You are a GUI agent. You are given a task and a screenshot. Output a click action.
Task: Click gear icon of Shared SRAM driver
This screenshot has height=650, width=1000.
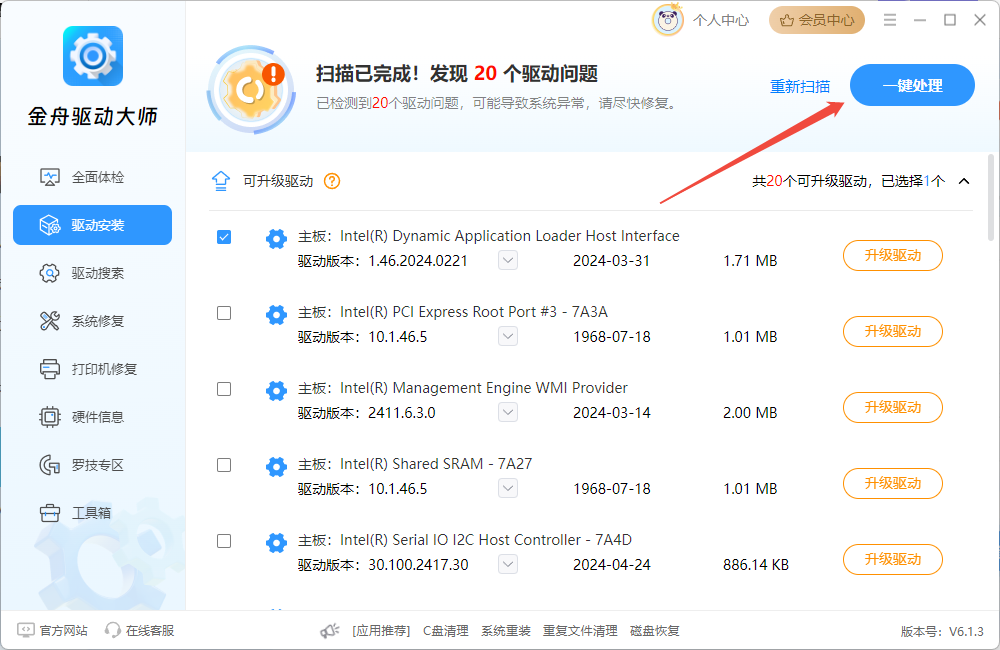pyautogui.click(x=276, y=466)
